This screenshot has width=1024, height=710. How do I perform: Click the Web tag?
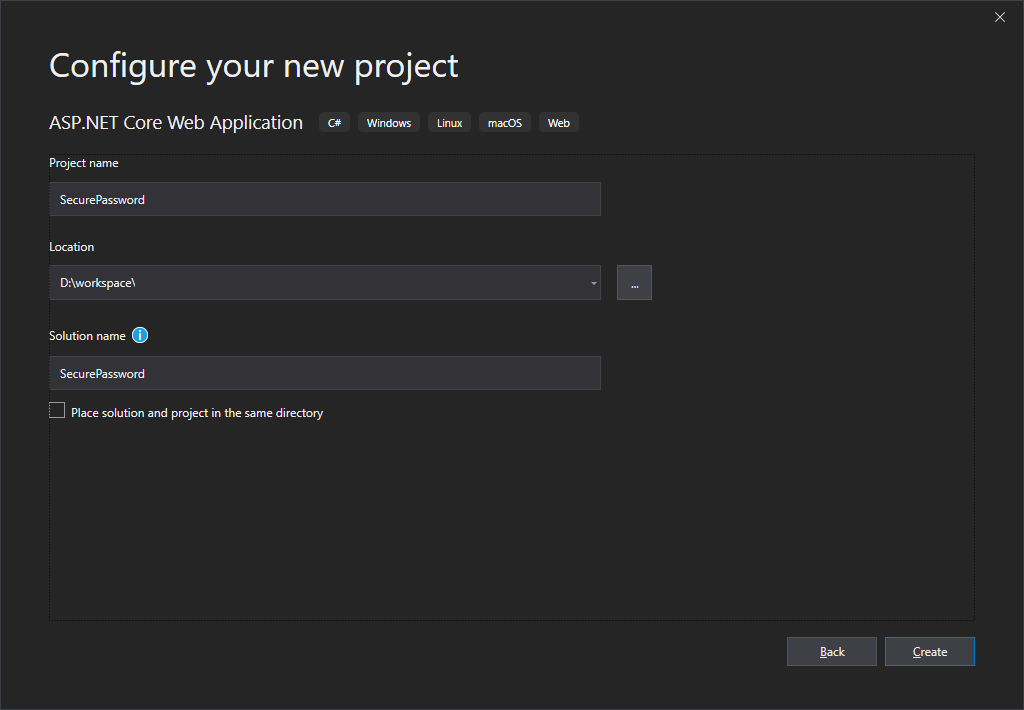click(x=558, y=123)
